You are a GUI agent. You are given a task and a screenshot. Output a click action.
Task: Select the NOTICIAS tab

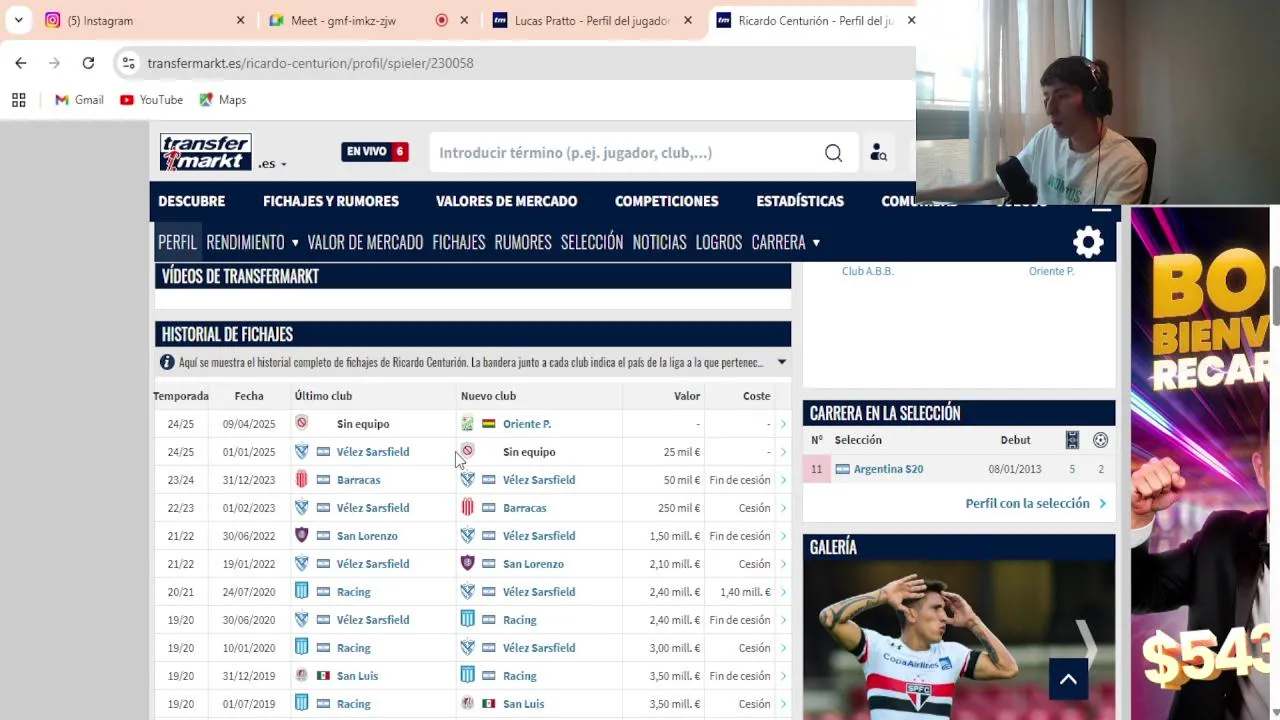coord(659,242)
